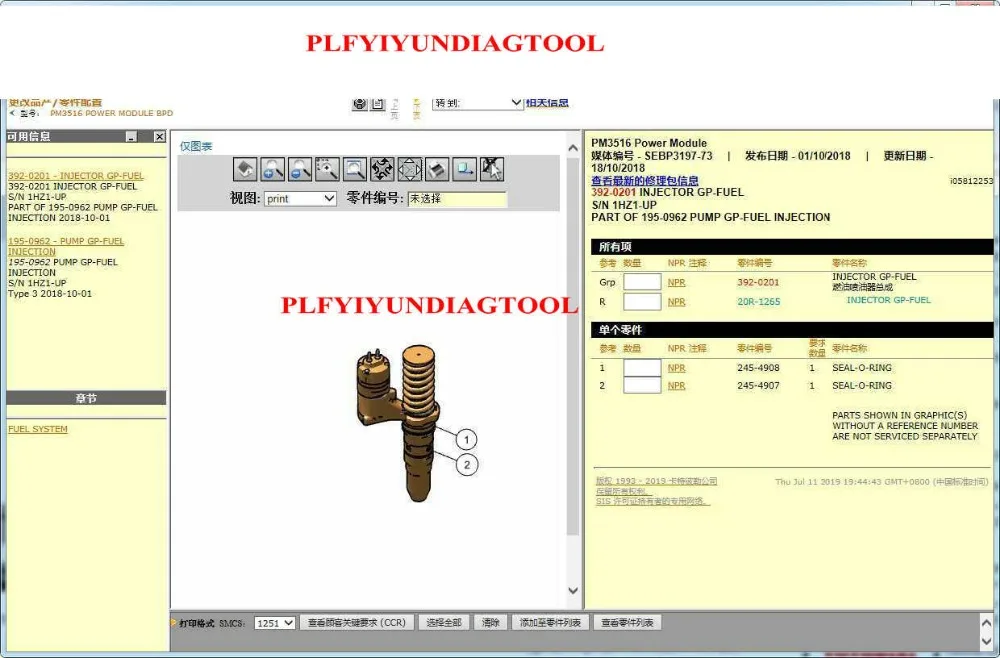The height and width of the screenshot is (658, 1000).
Task: Select the pan four-arrows tool
Action: [x=409, y=169]
